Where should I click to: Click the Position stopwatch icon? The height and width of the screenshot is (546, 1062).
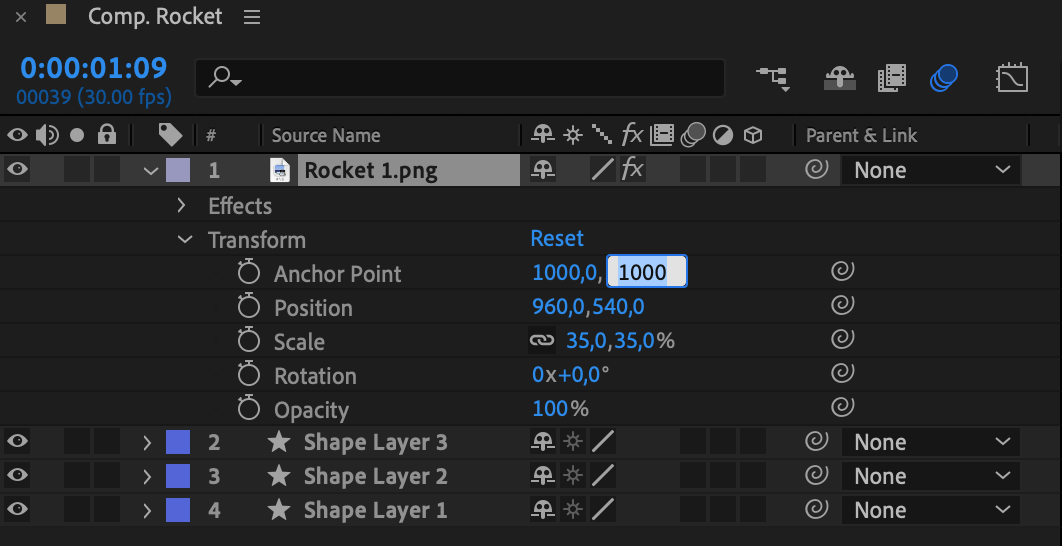[x=249, y=307]
